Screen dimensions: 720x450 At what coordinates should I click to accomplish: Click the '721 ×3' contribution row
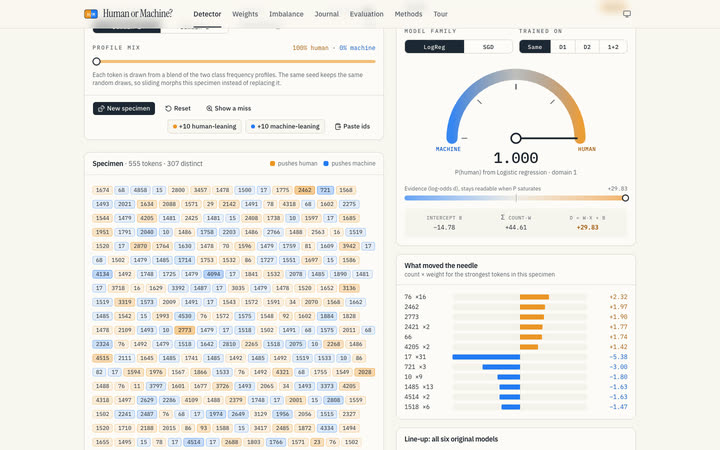click(x=516, y=367)
